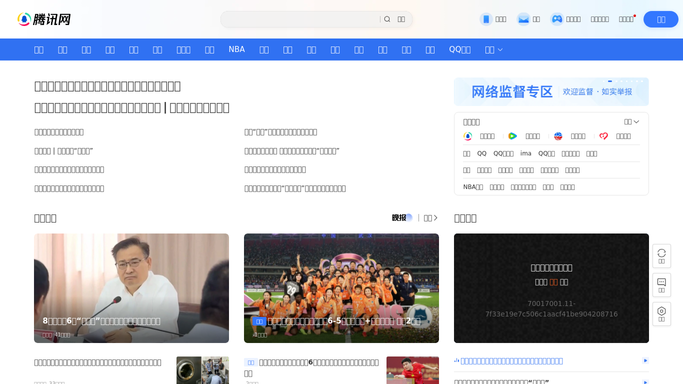Open the second large headline with vertical bar

click(132, 108)
